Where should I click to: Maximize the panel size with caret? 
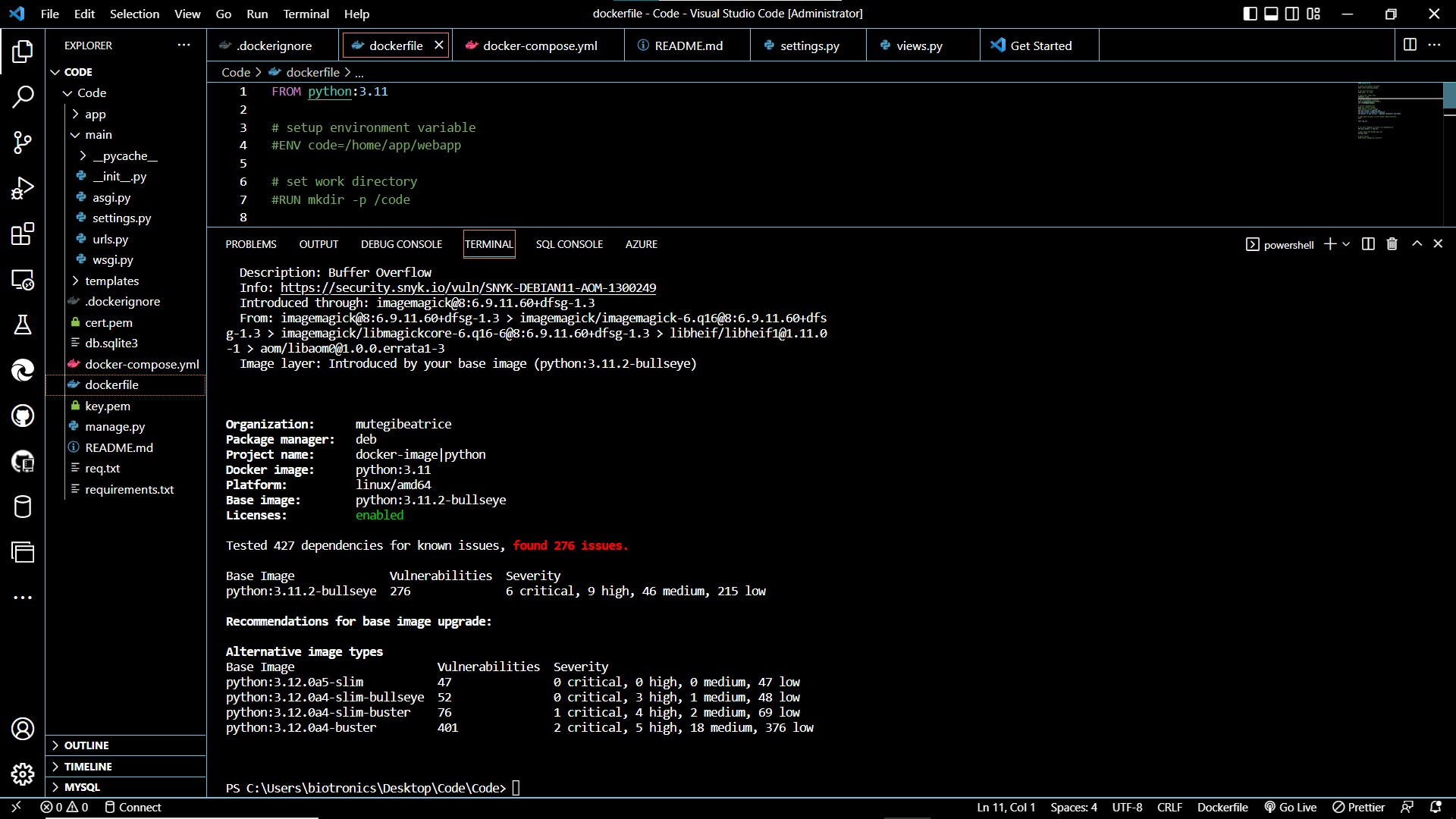pyautogui.click(x=1417, y=243)
